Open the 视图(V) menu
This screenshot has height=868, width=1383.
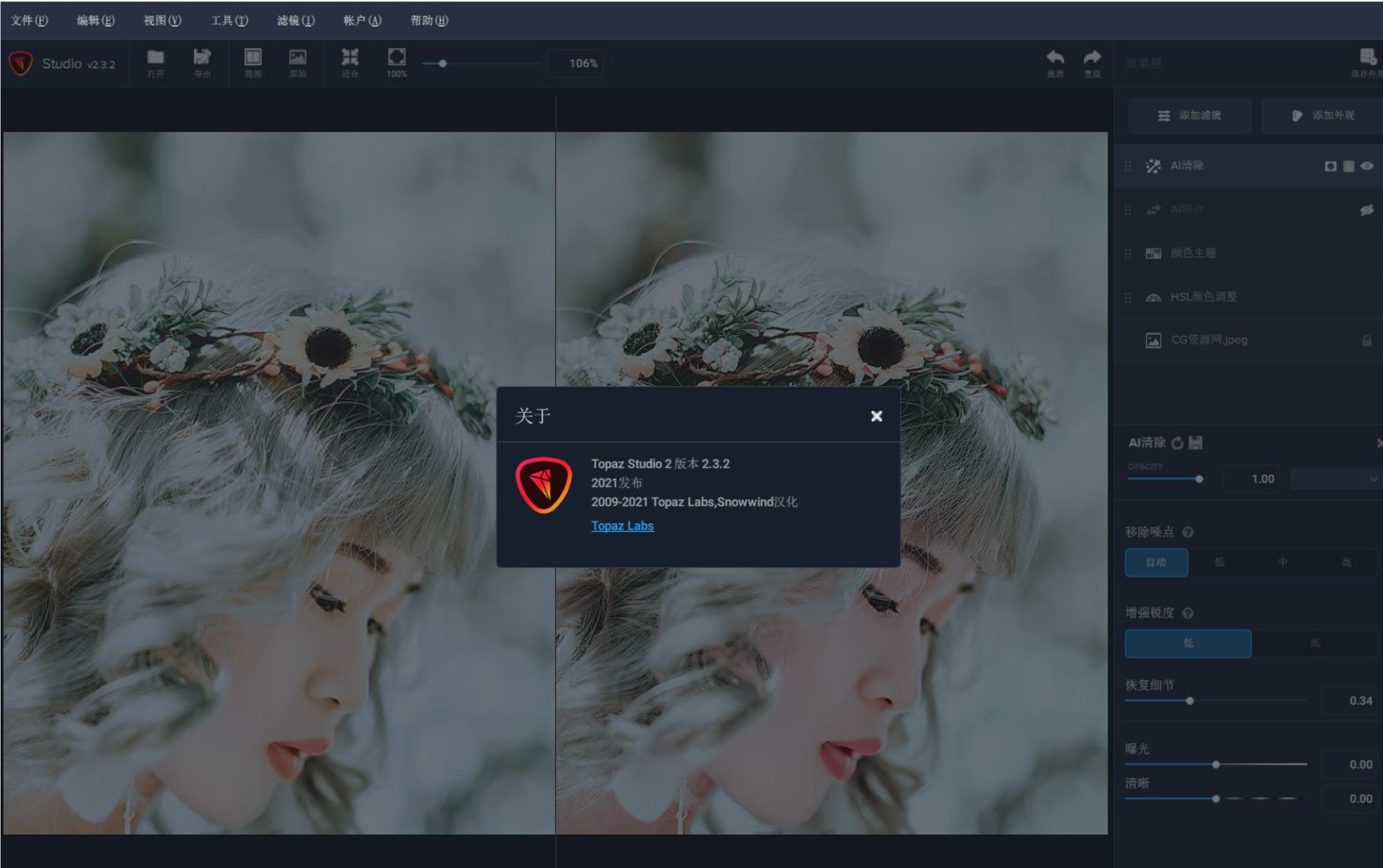(x=163, y=21)
